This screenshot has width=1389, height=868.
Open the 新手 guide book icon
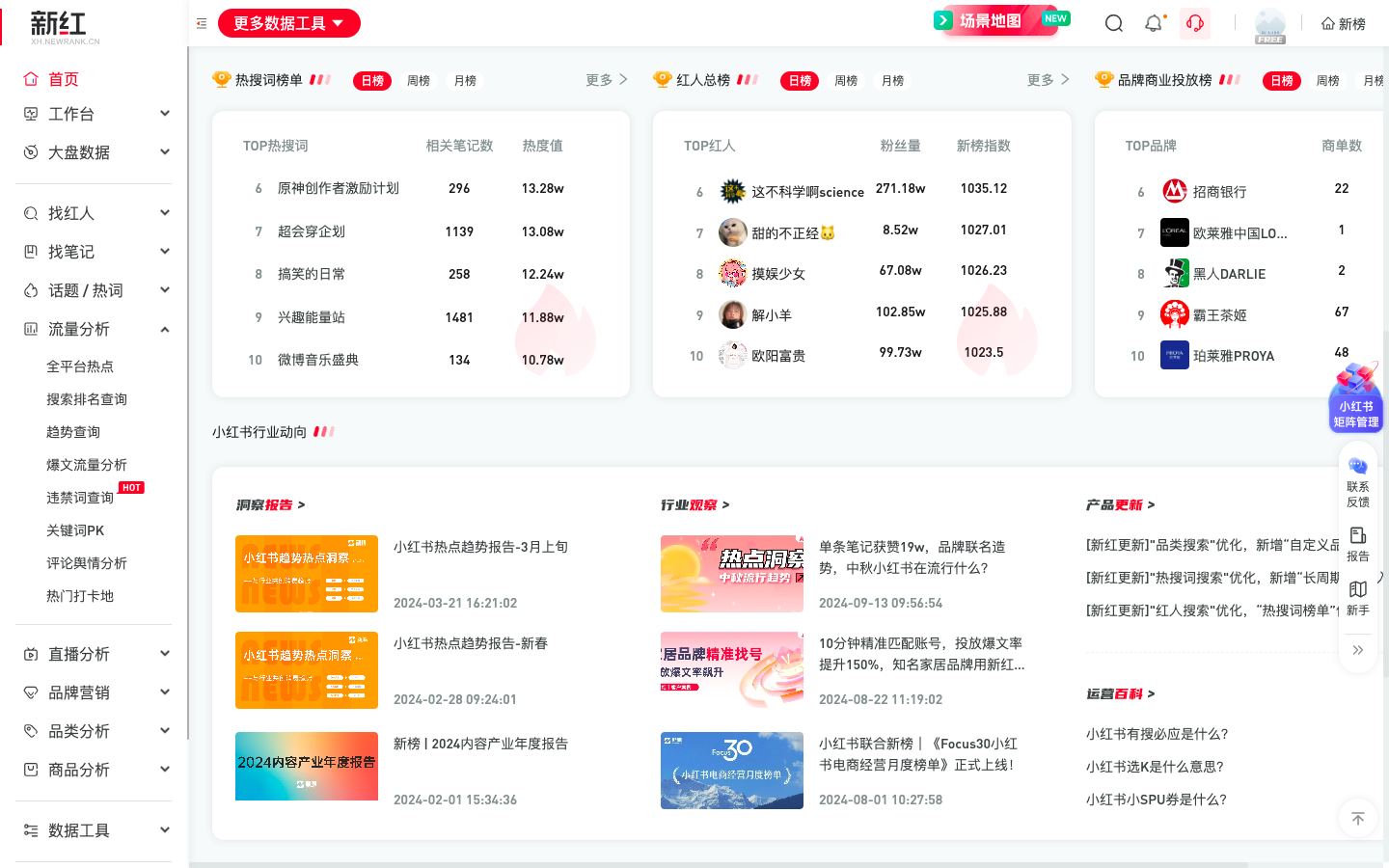coord(1358,598)
